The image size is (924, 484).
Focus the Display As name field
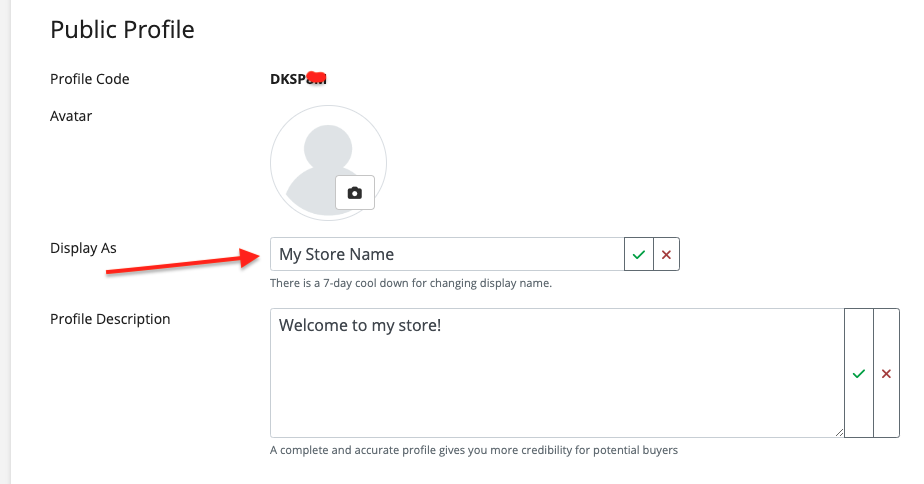(x=446, y=255)
